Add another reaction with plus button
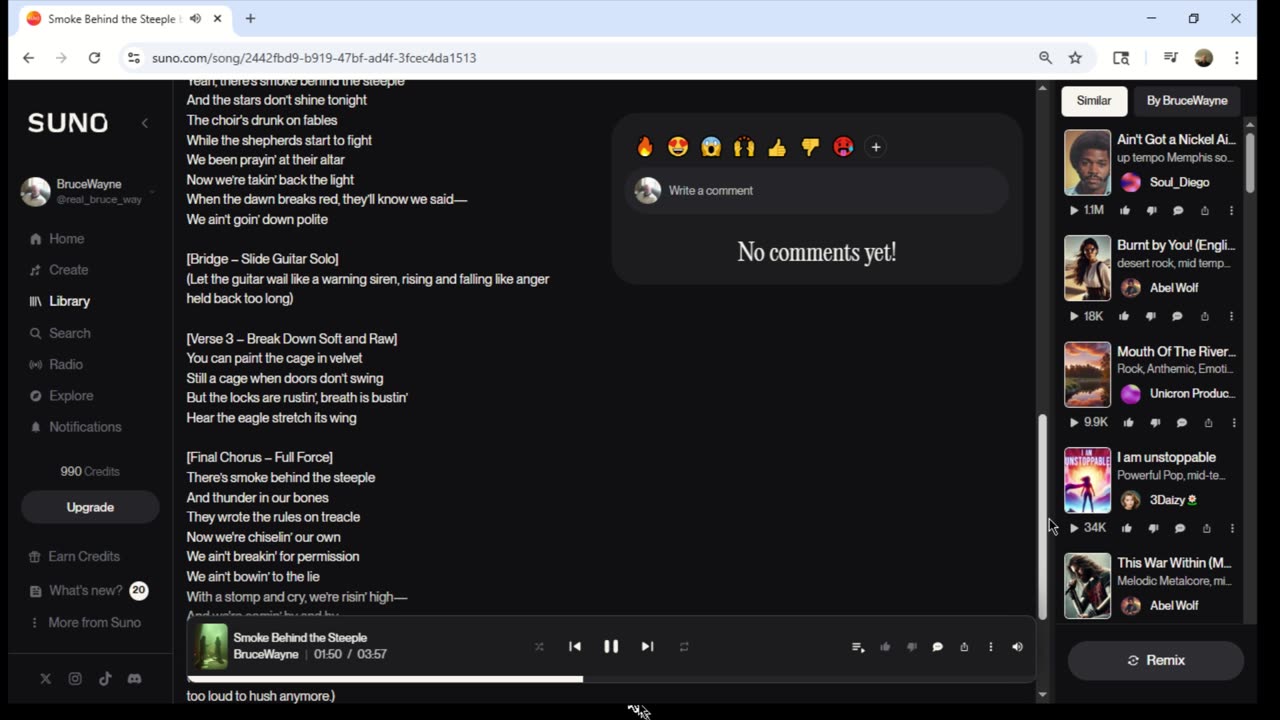Image resolution: width=1280 pixels, height=720 pixels. click(x=876, y=147)
